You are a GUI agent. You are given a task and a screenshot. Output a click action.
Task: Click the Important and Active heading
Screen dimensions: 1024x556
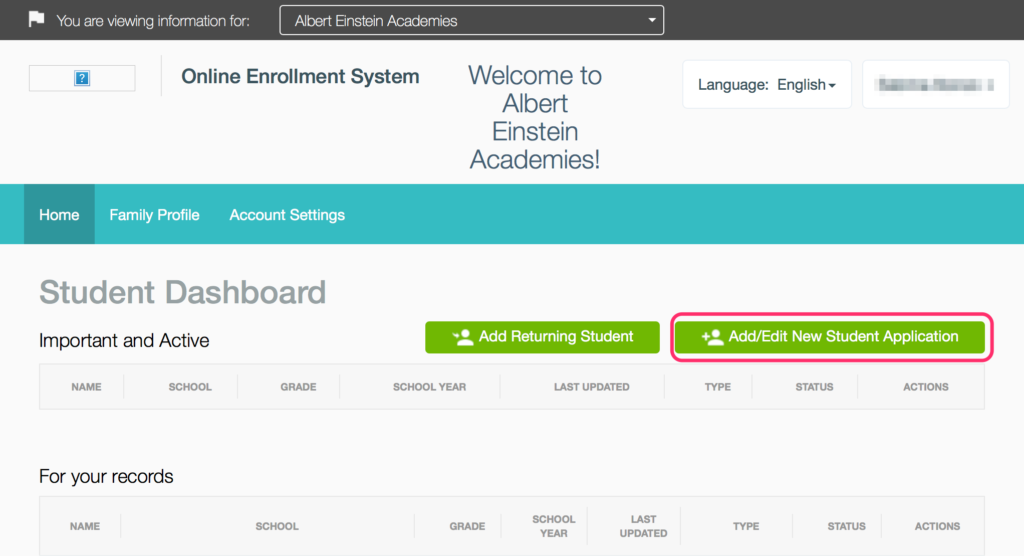(x=124, y=340)
